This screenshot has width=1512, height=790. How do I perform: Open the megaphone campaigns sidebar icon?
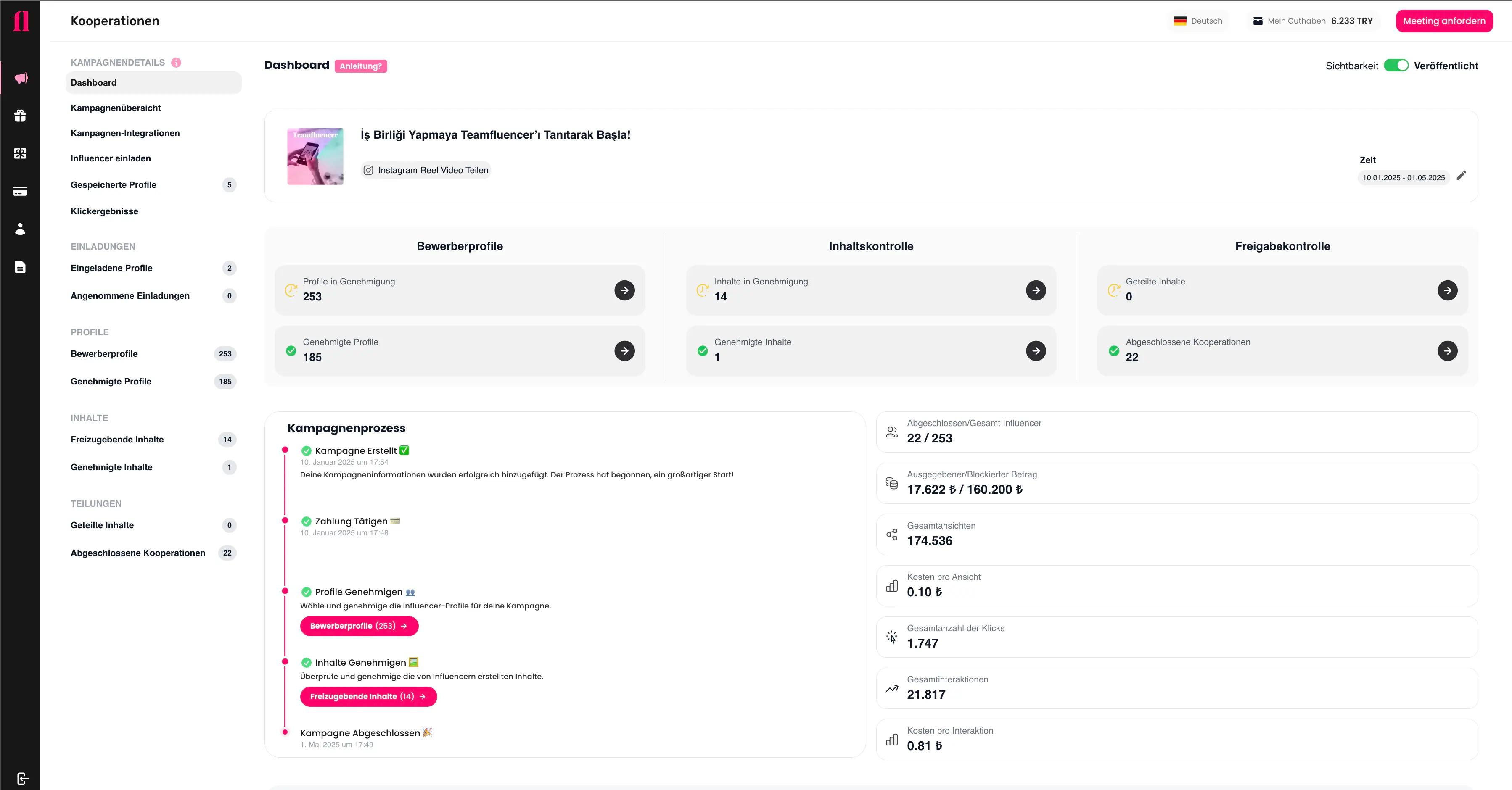(x=21, y=78)
